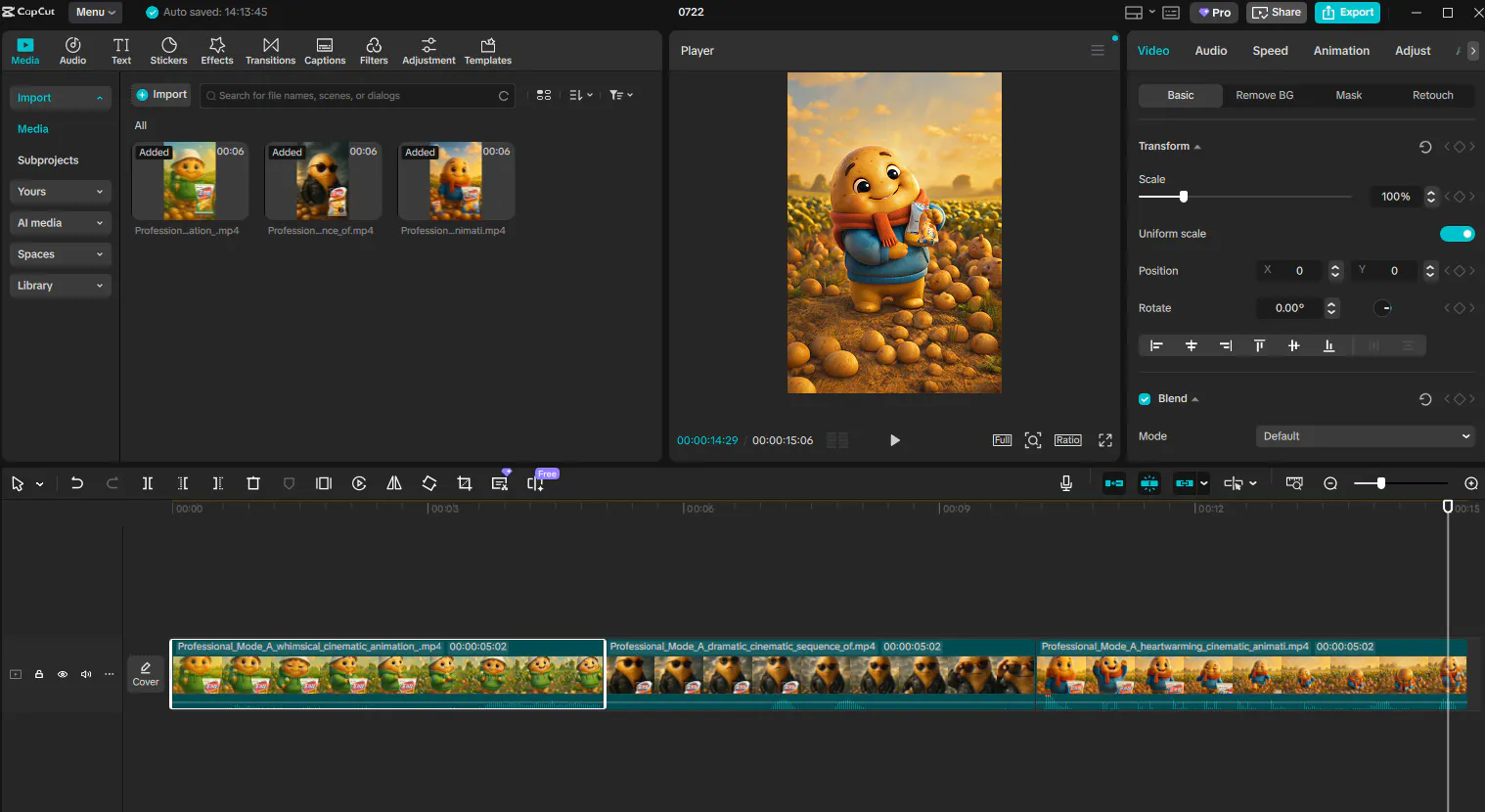Uncheck the Blend checkbox

[x=1145, y=399]
